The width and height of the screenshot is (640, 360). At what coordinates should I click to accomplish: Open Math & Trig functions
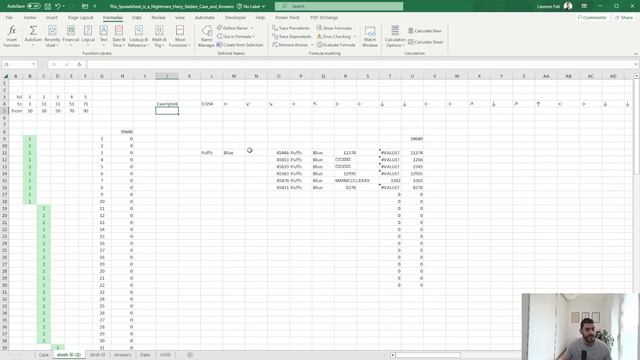pyautogui.click(x=159, y=36)
